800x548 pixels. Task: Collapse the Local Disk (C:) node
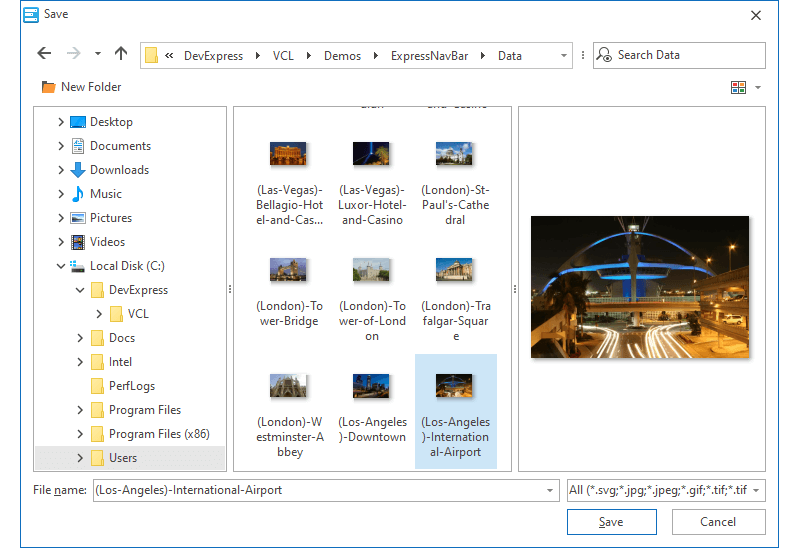(x=62, y=266)
